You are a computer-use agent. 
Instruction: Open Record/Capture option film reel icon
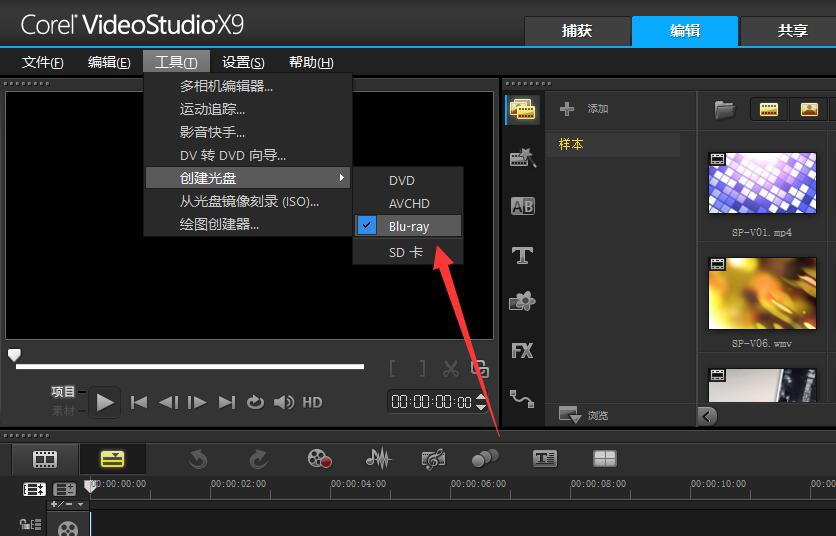click(320, 459)
